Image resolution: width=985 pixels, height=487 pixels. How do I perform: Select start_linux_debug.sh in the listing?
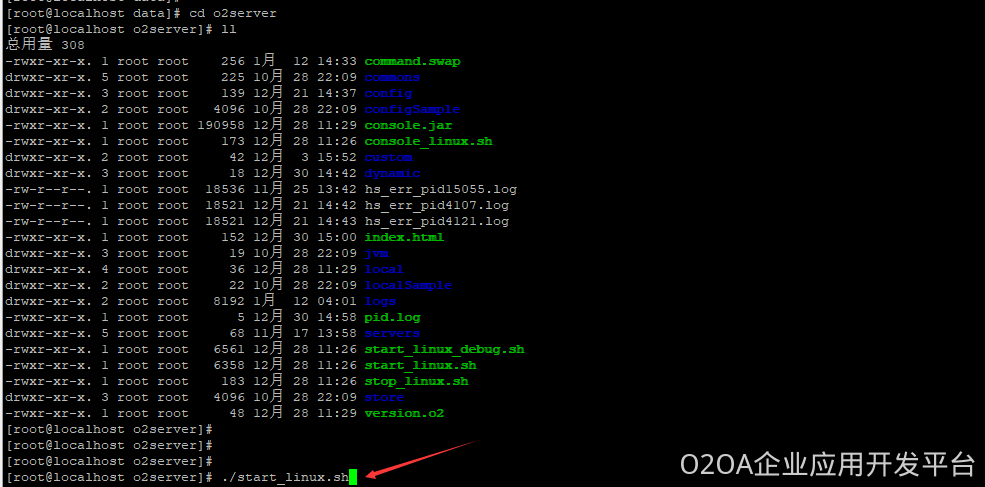(x=444, y=349)
